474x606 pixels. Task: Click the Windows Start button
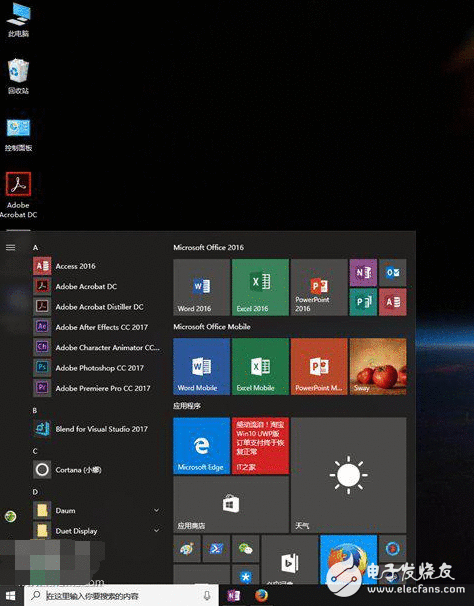tap(11, 596)
